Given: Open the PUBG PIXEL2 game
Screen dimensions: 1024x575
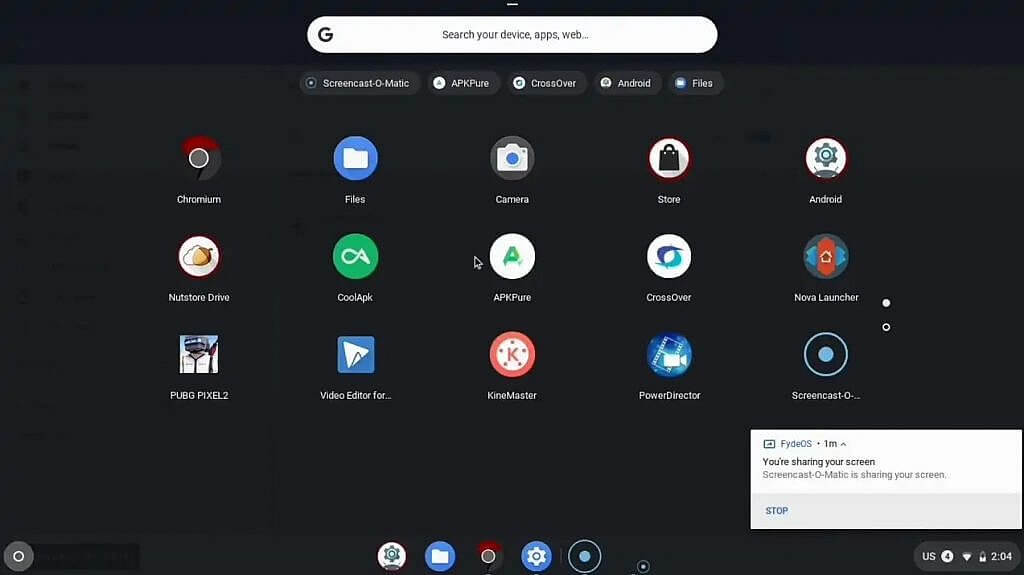Looking at the screenshot, I should pyautogui.click(x=199, y=354).
